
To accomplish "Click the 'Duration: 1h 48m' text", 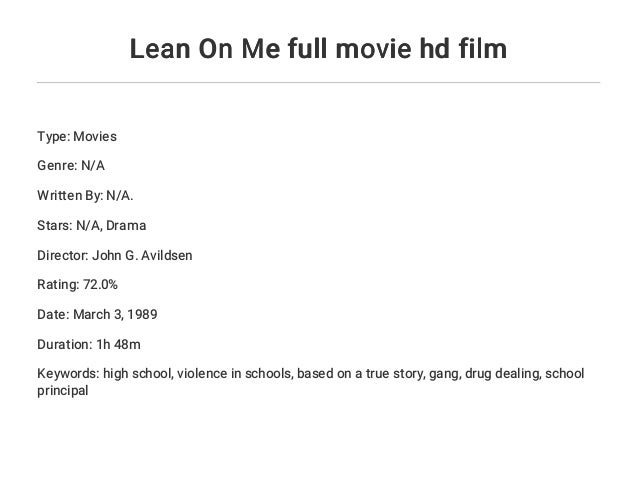I will pyautogui.click(x=89, y=343).
